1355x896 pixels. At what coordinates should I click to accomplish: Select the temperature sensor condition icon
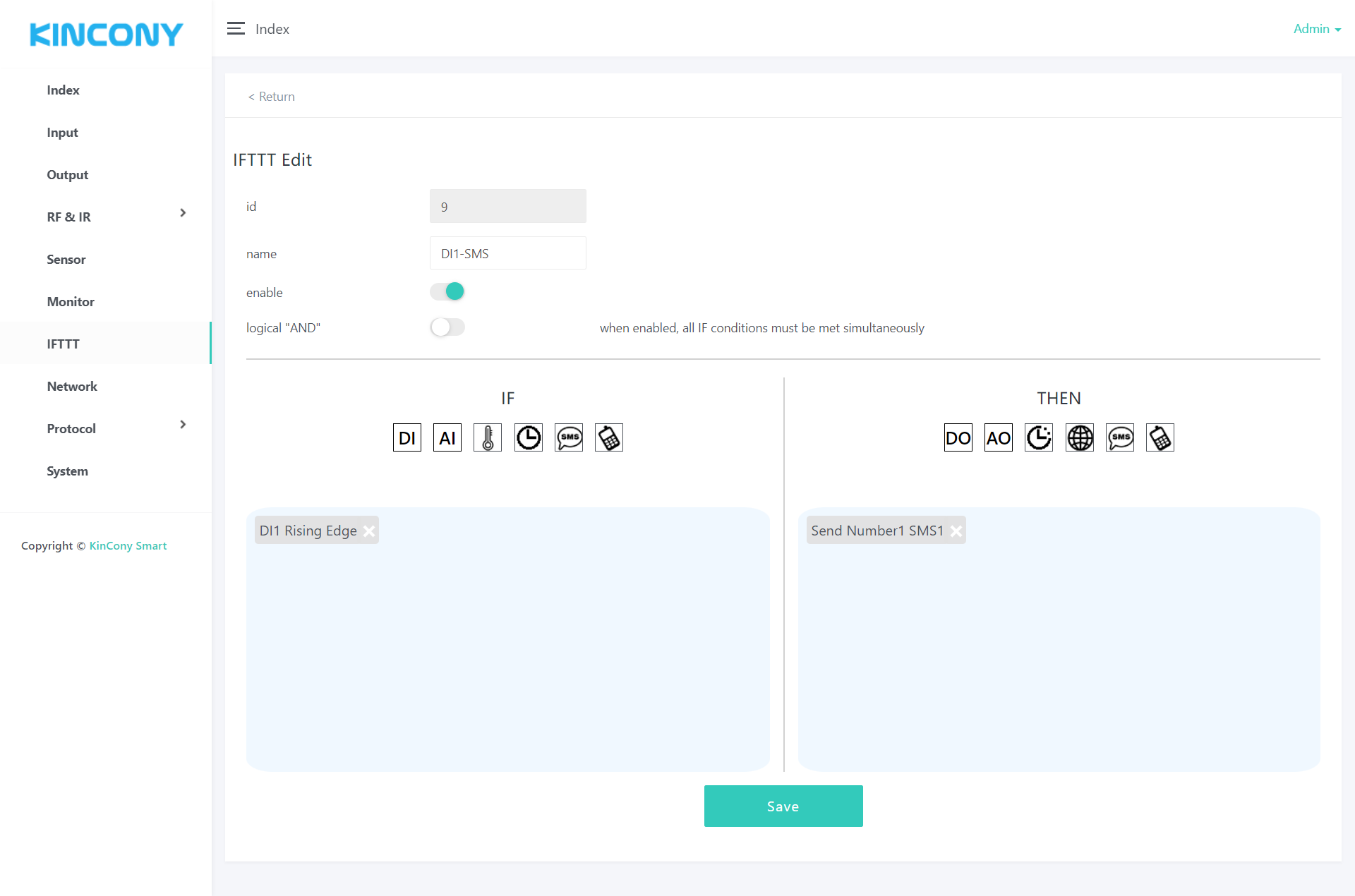pyautogui.click(x=487, y=437)
